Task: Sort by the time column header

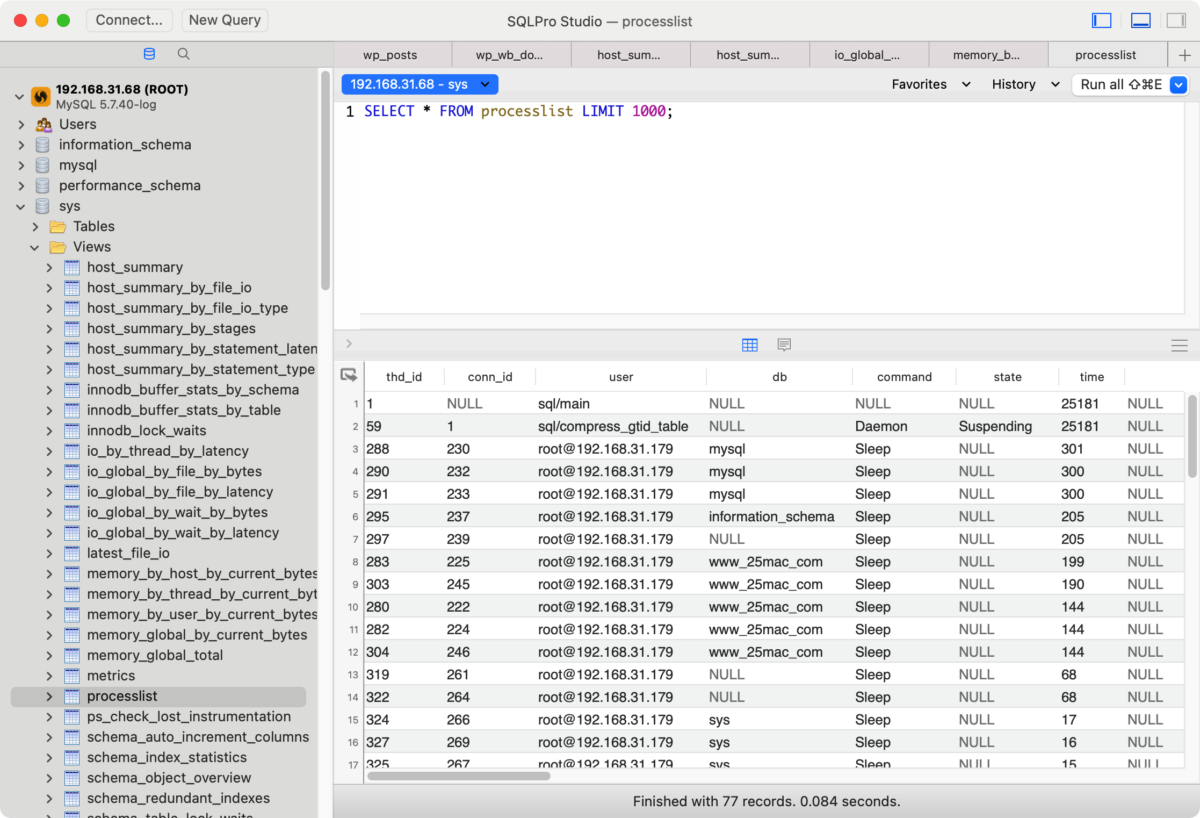Action: pos(1092,377)
